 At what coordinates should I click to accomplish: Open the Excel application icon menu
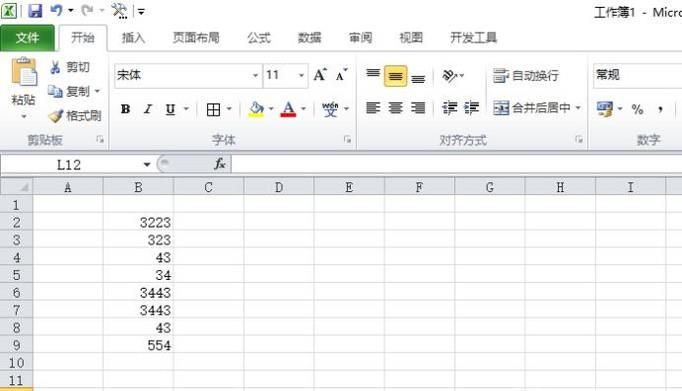9,10
